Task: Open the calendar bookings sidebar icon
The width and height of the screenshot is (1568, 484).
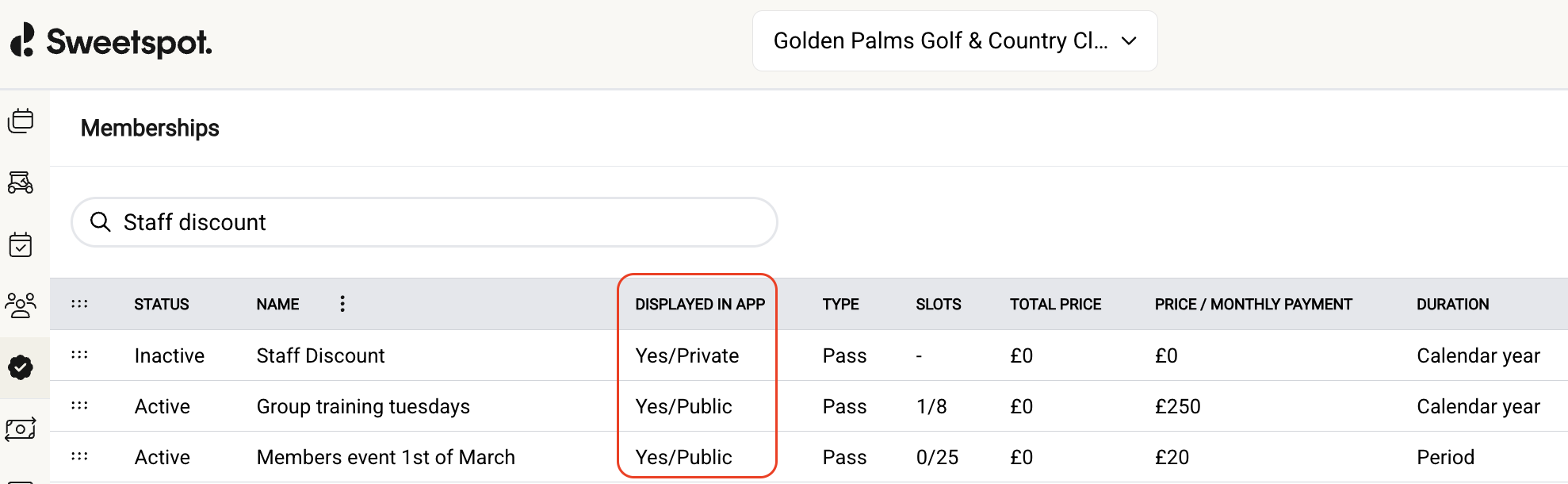Action: point(21,244)
